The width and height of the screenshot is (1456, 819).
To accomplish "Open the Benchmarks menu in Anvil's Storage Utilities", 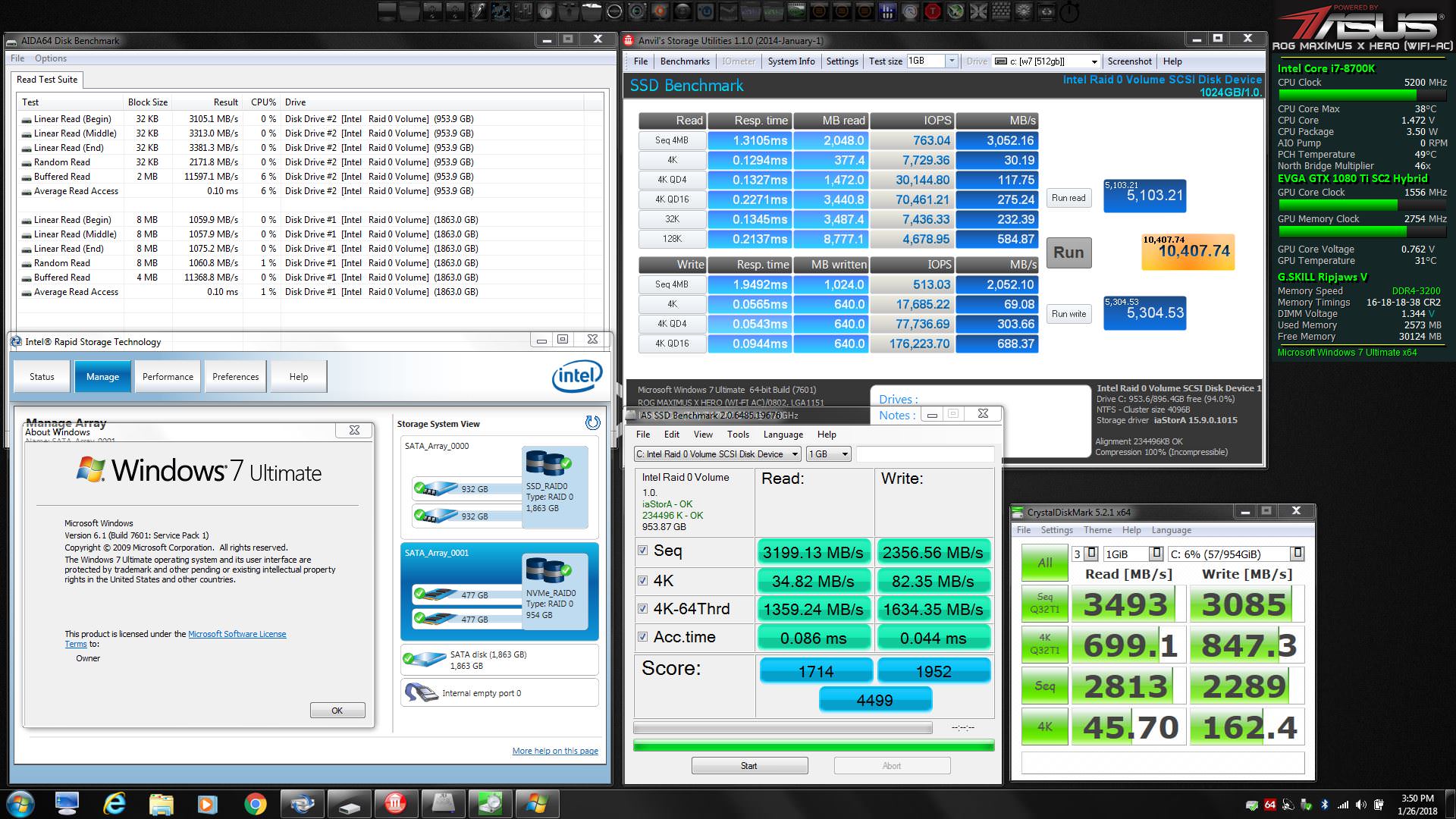I will (x=685, y=61).
